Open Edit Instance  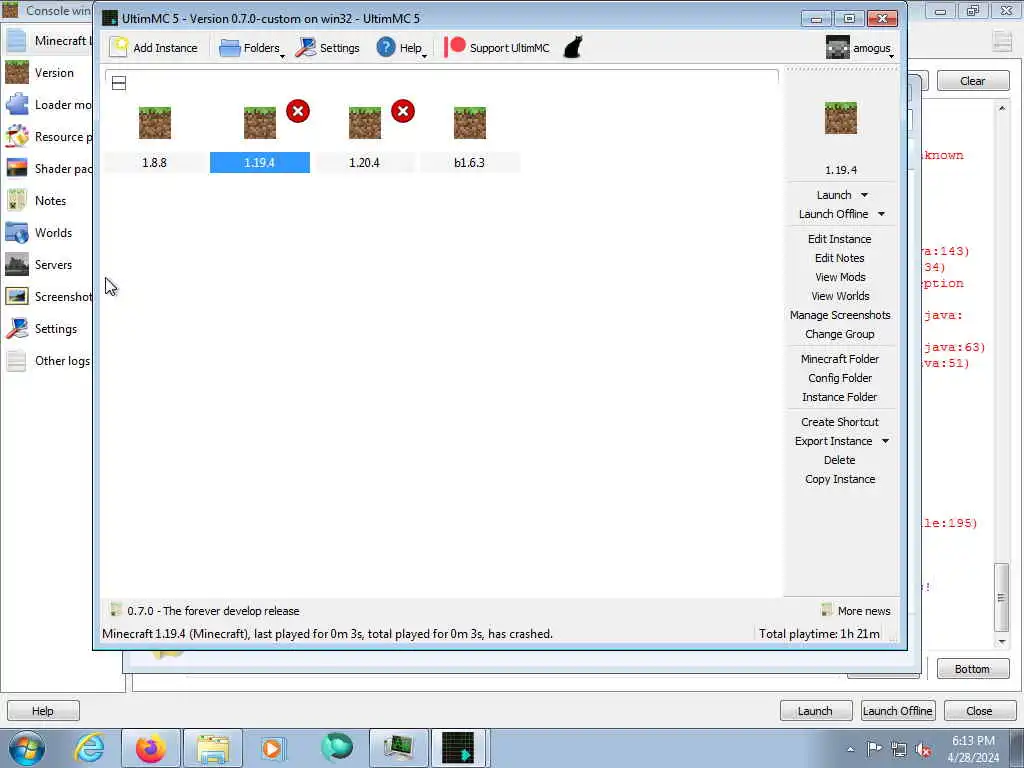[x=840, y=239]
